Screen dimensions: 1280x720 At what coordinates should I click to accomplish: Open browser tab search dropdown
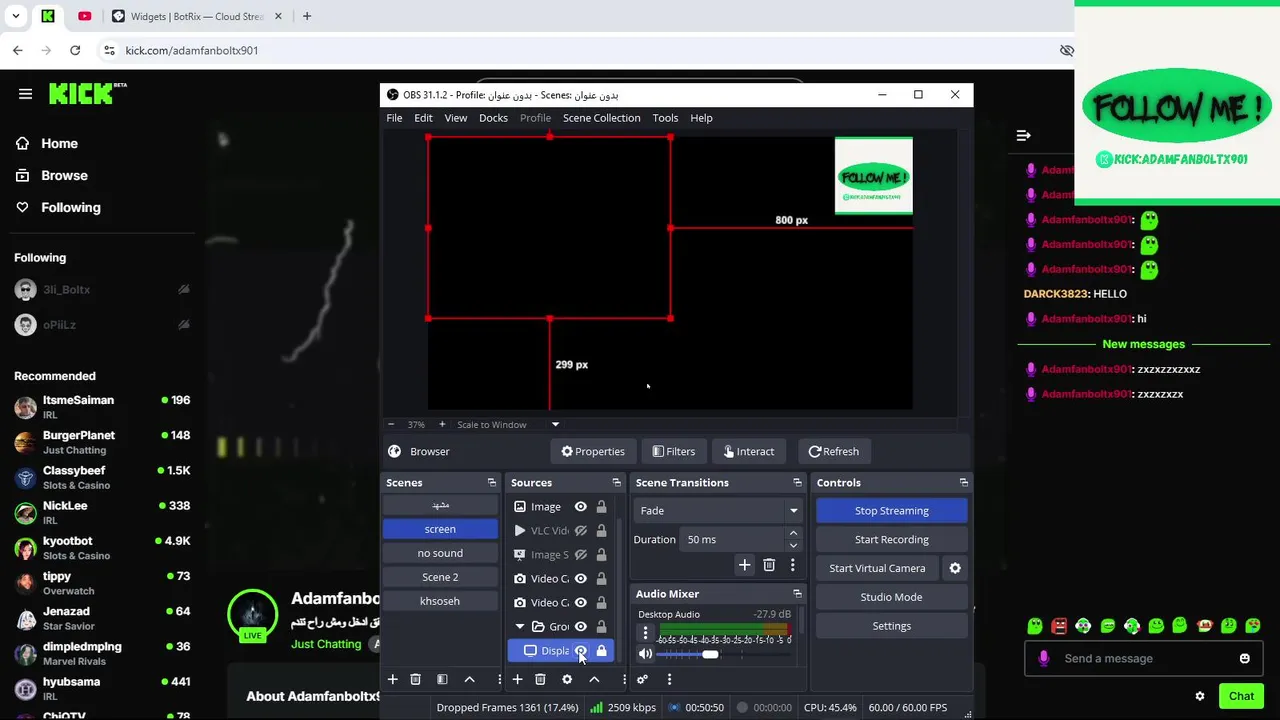tap(15, 16)
